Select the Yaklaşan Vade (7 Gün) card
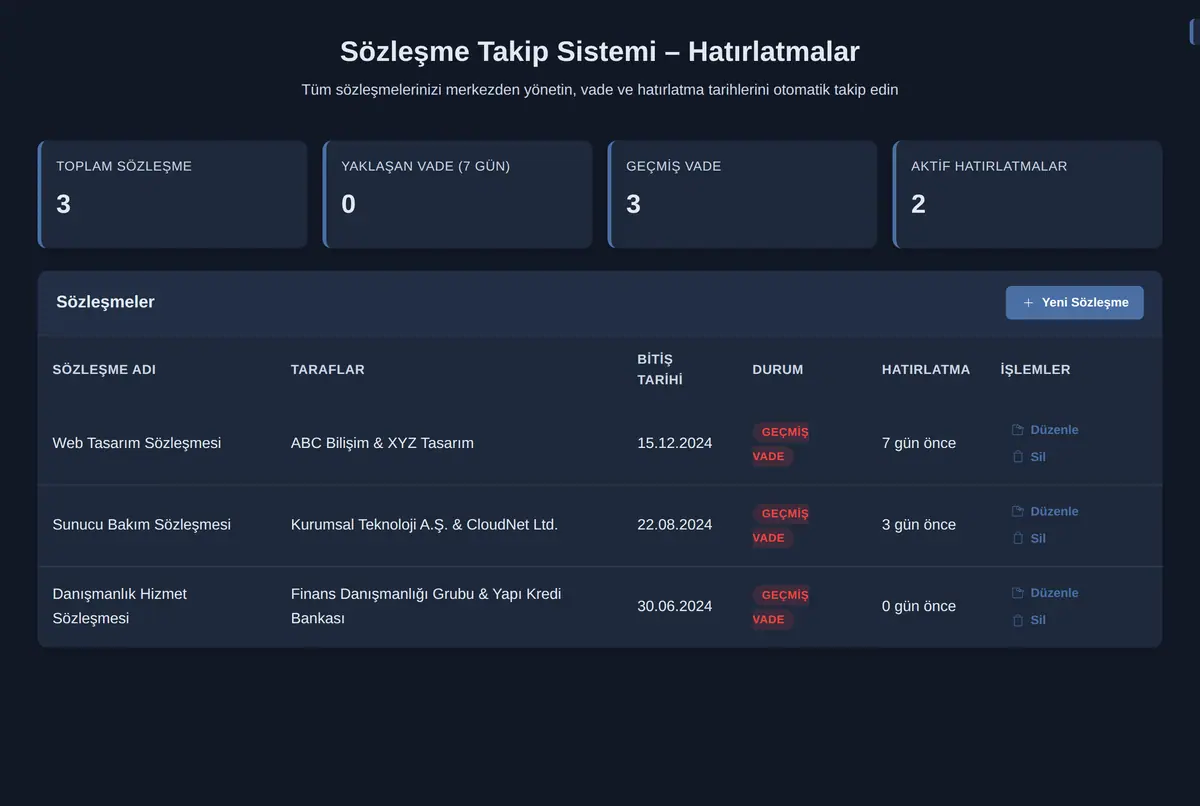The height and width of the screenshot is (806, 1200). (457, 194)
